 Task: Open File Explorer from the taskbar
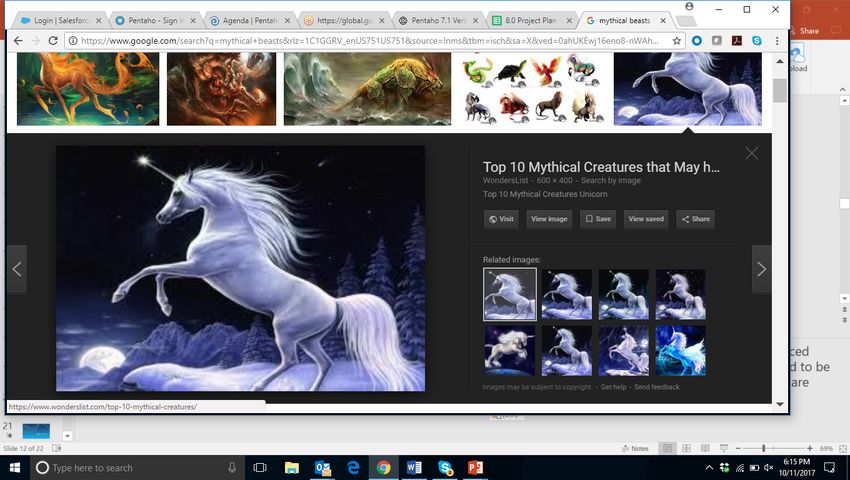(292, 468)
